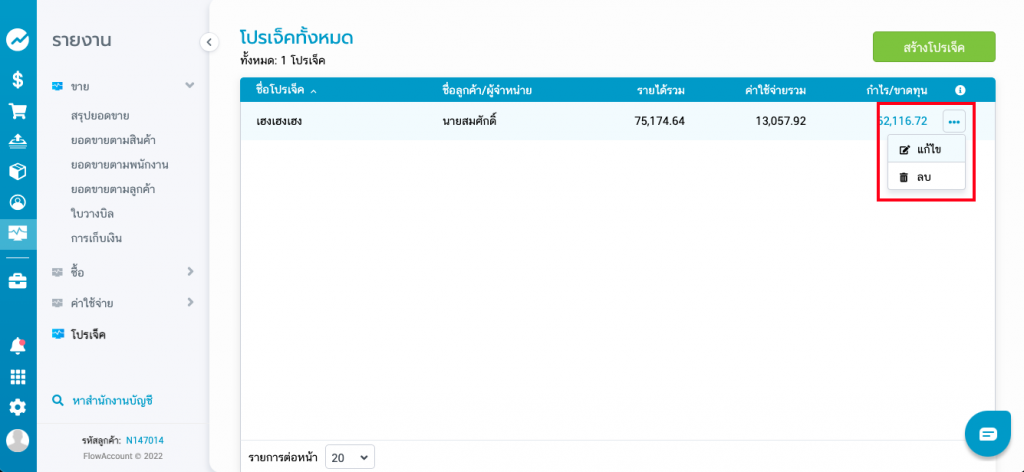
Task: Open the items-per-page 20 dropdown
Action: (350, 458)
